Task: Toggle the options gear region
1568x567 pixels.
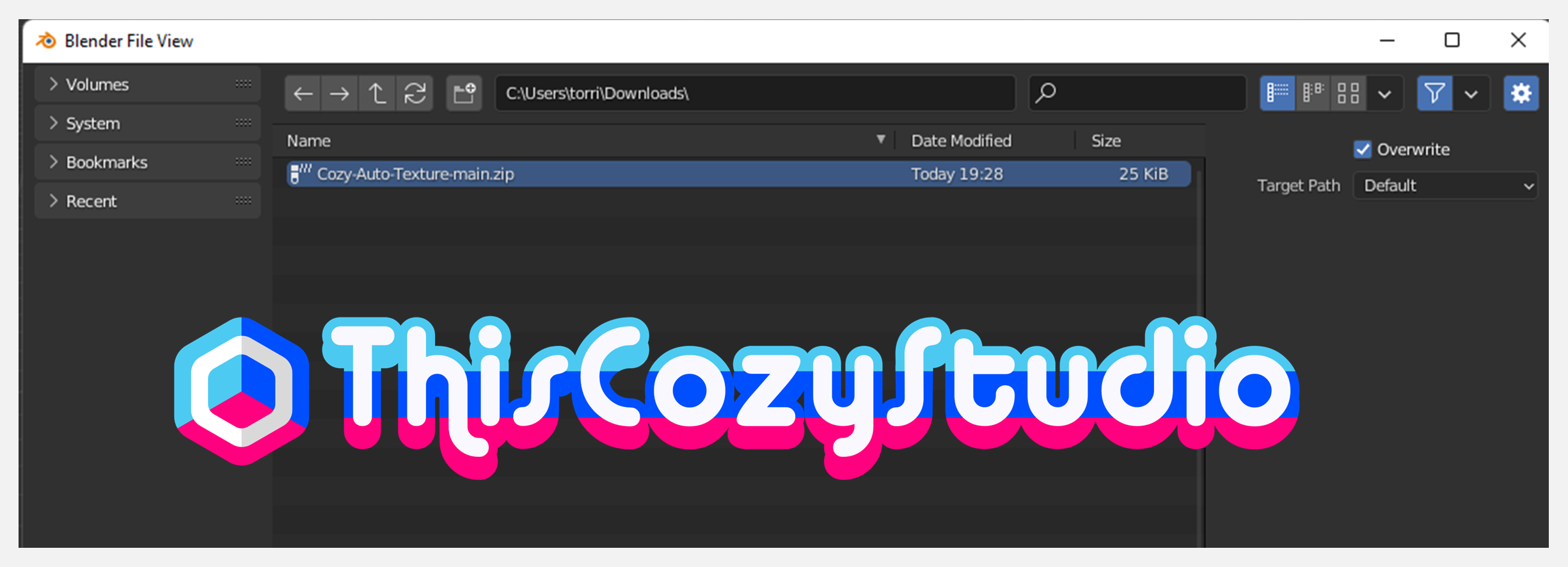Action: [1521, 93]
